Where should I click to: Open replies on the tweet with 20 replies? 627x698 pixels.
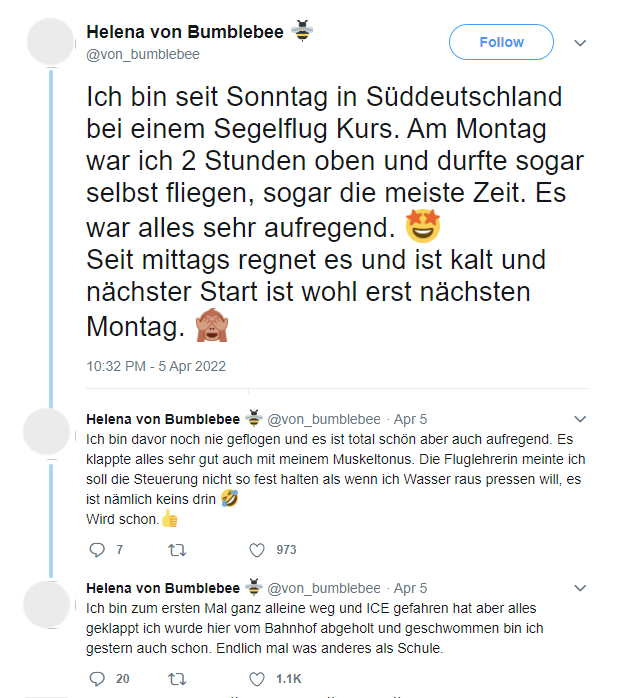click(97, 679)
